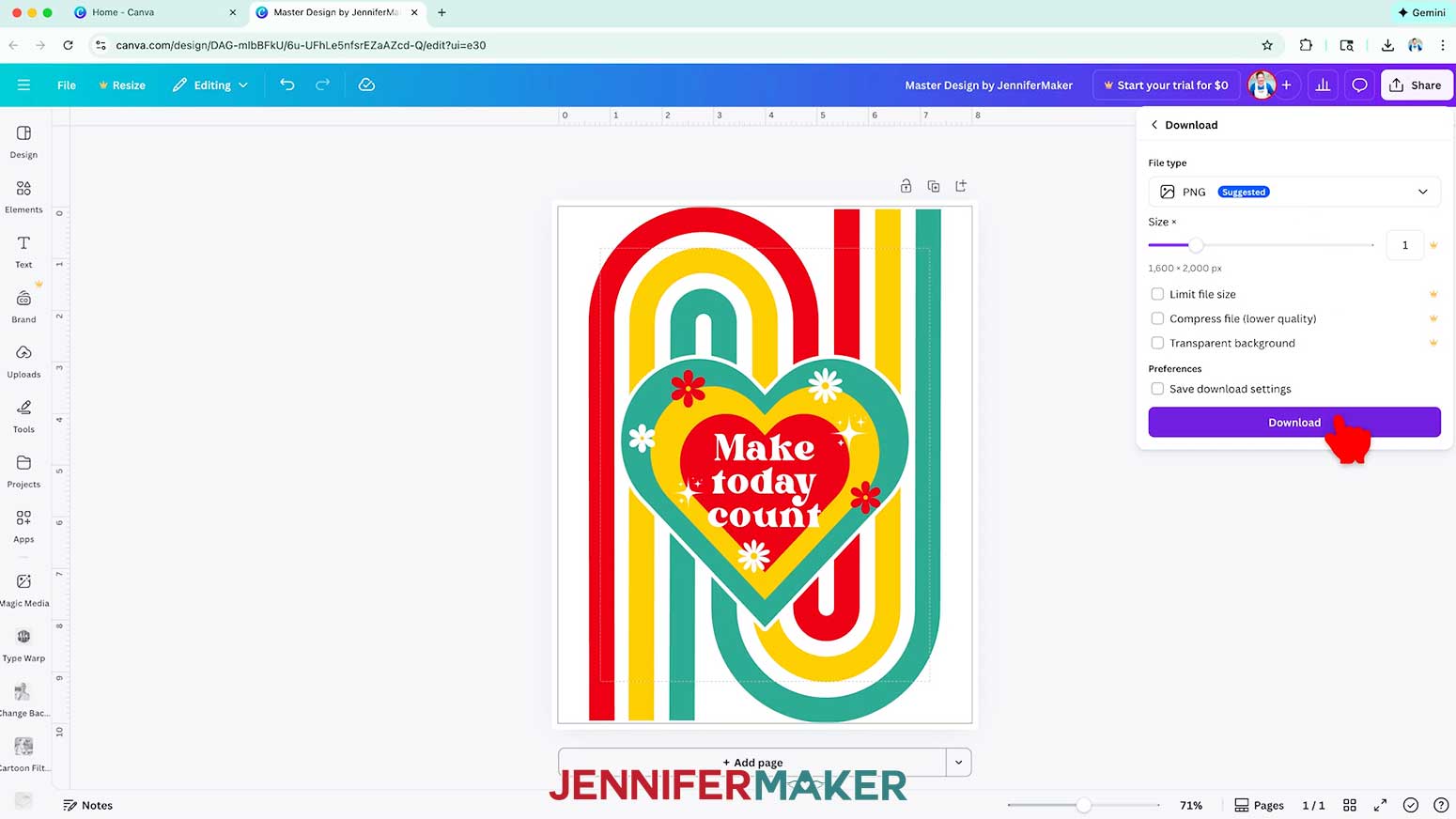
Task: Click the user profile avatar
Action: (x=1262, y=85)
